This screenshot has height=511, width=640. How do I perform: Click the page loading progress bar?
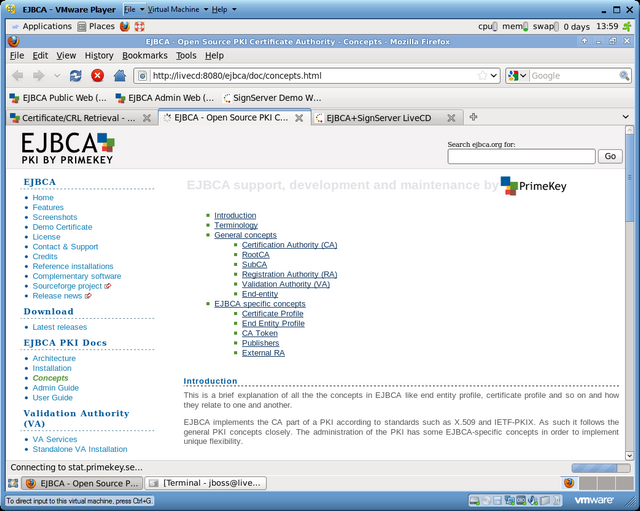(x=600, y=468)
